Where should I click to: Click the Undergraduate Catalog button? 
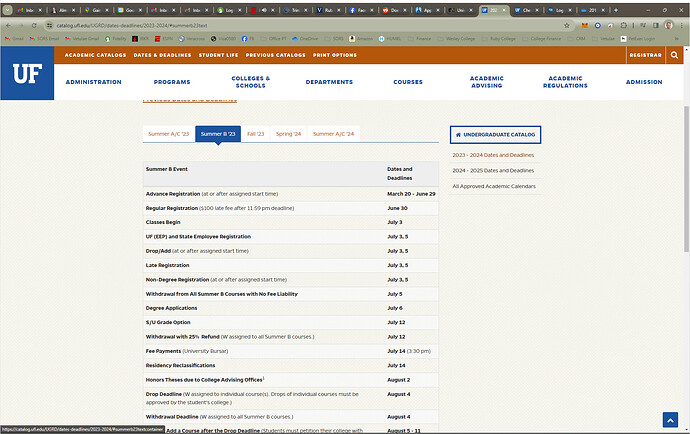coord(495,135)
